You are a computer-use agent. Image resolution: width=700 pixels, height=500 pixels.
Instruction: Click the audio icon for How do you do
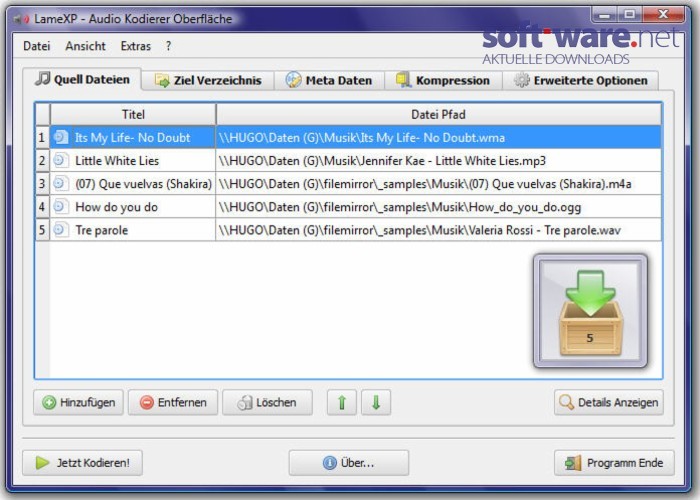click(x=61, y=207)
